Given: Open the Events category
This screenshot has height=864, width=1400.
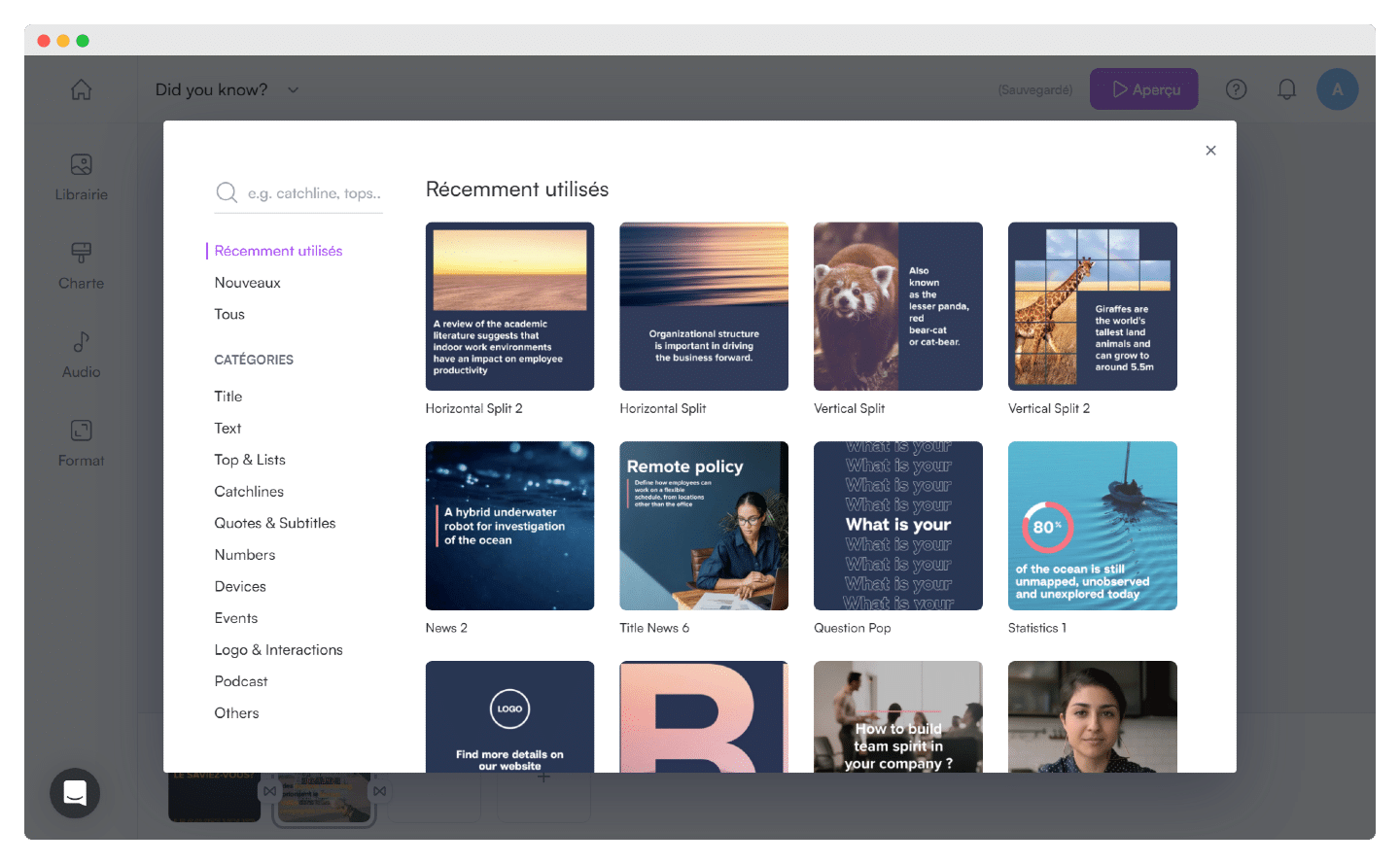Looking at the screenshot, I should (x=236, y=618).
